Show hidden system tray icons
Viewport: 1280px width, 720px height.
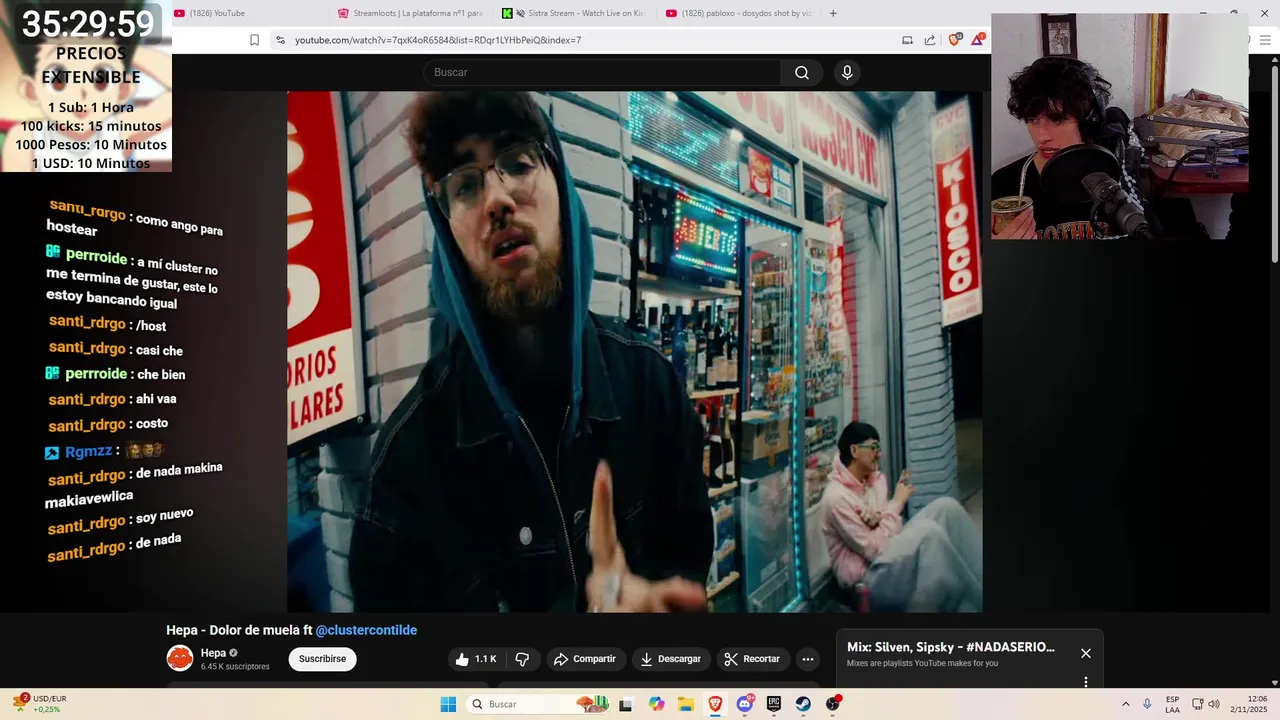1125,704
